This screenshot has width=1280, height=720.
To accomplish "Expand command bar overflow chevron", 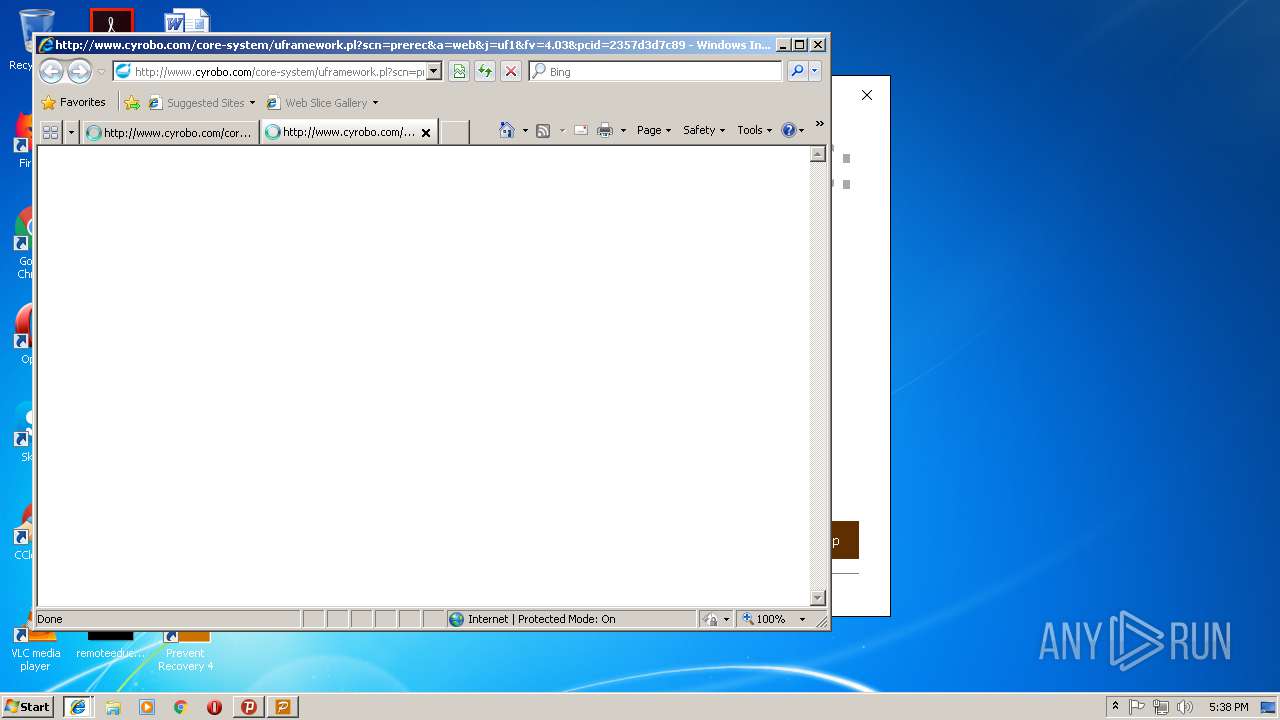I will pos(819,124).
